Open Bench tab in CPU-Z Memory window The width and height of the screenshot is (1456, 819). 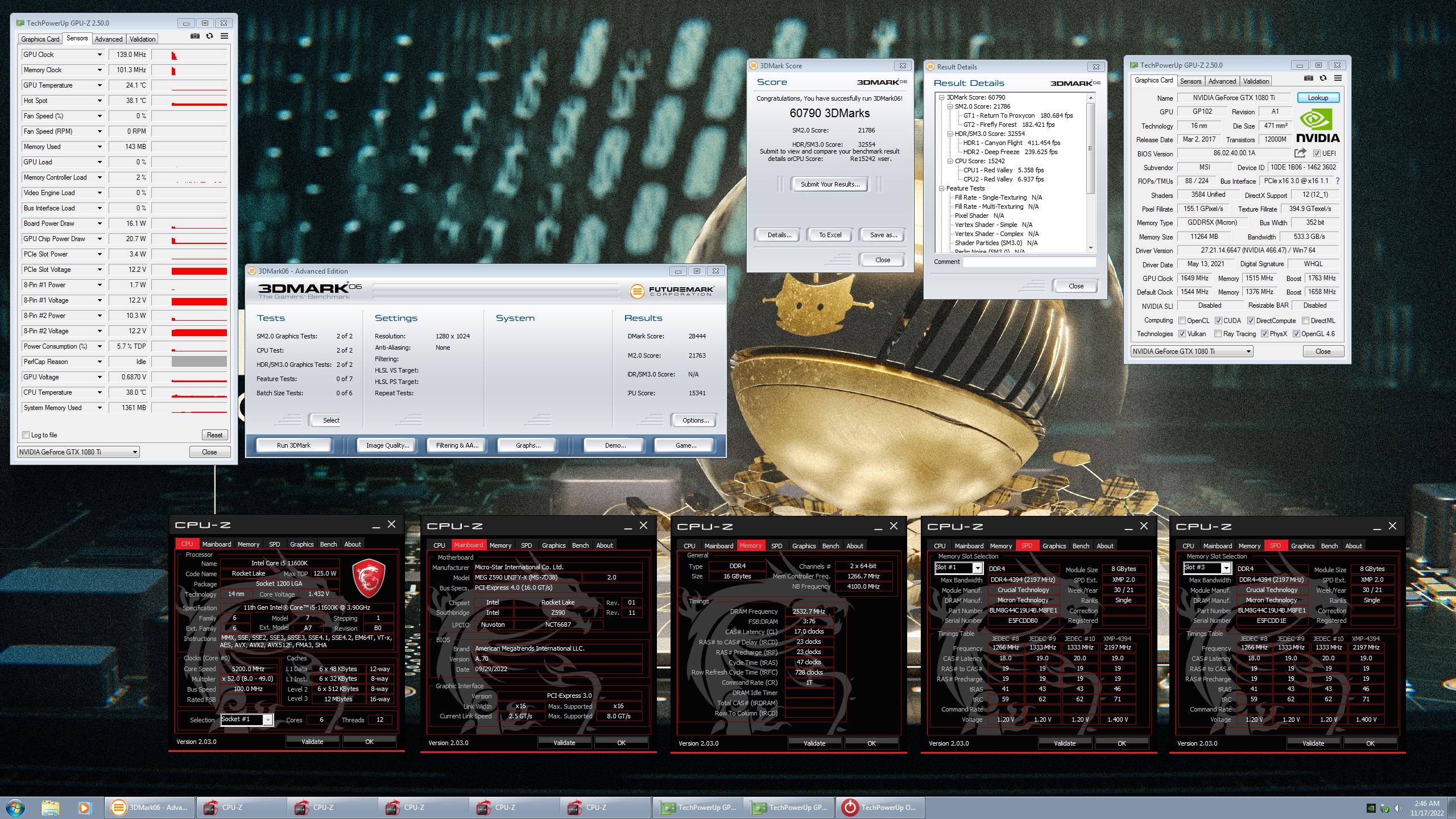pyautogui.click(x=830, y=546)
